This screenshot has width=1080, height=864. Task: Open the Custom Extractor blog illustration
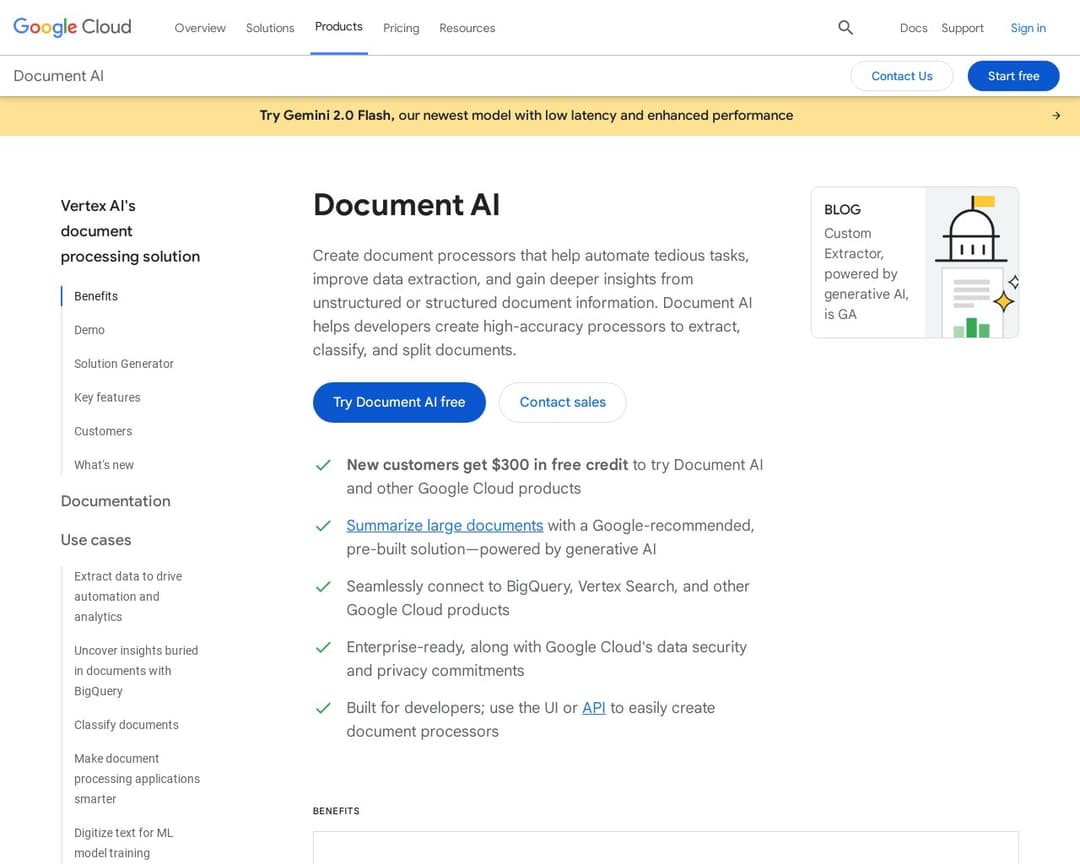tap(972, 263)
